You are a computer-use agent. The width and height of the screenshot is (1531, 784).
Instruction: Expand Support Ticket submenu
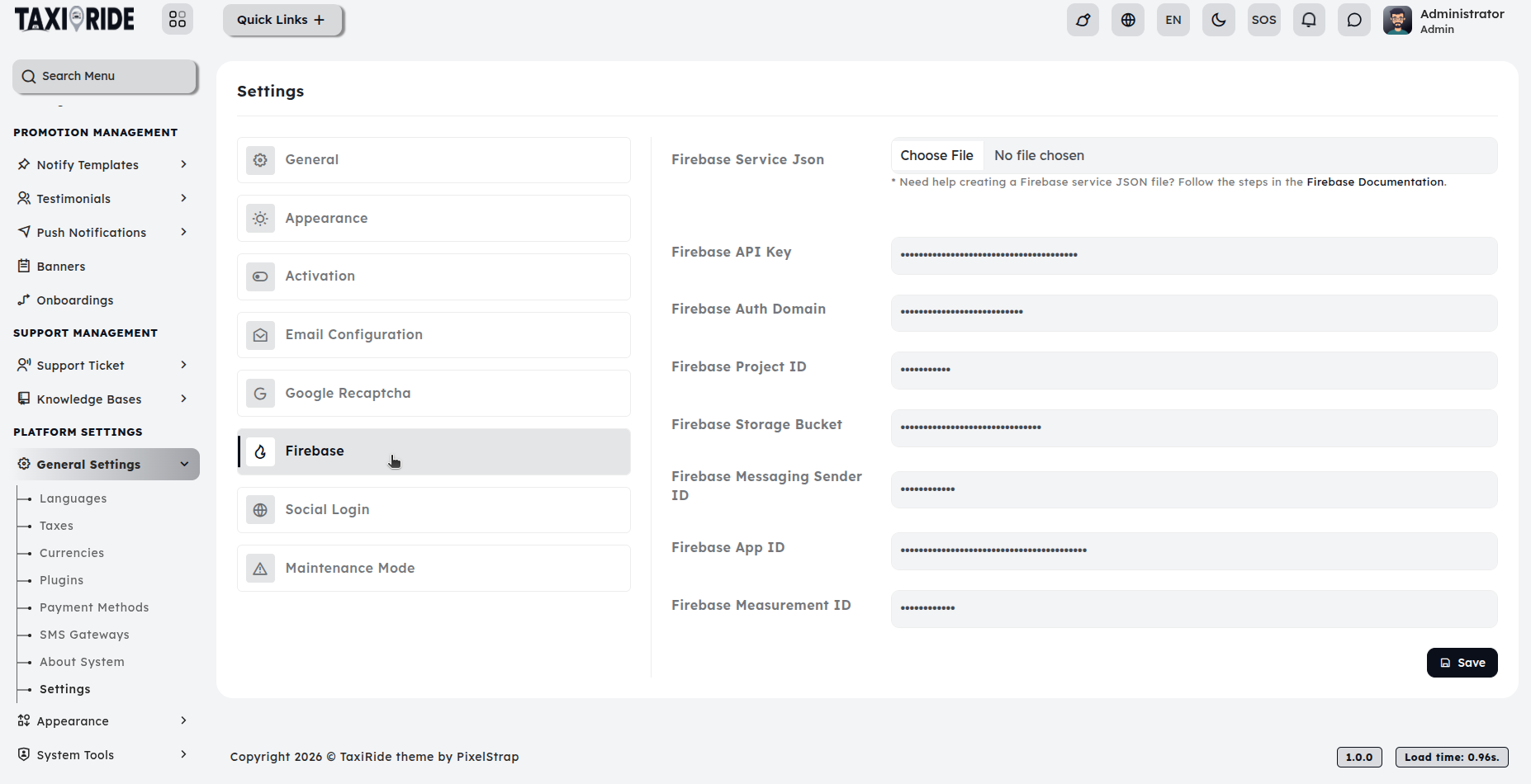click(104, 366)
